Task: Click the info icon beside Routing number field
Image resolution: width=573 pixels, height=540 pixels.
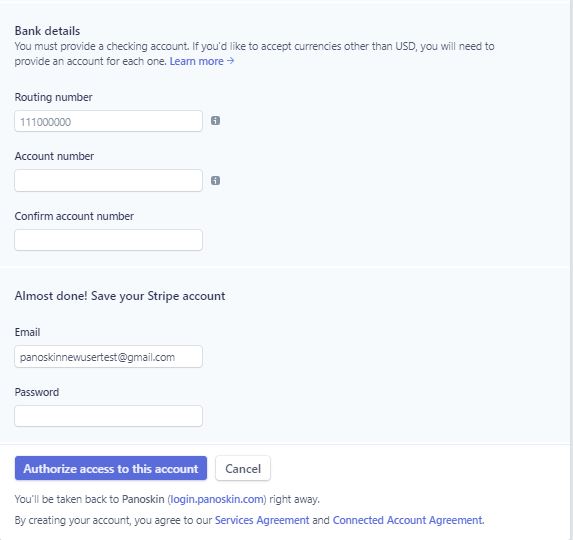Action: pos(215,121)
